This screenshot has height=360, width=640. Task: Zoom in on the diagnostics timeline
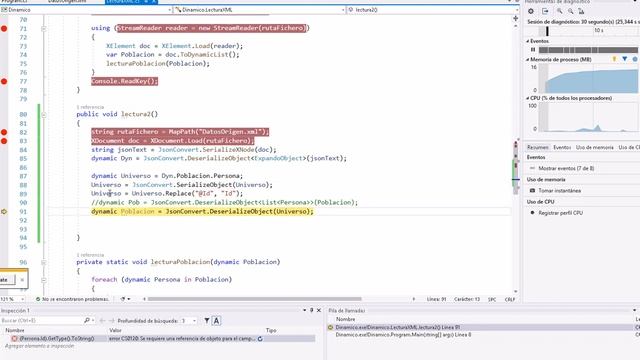point(560,11)
